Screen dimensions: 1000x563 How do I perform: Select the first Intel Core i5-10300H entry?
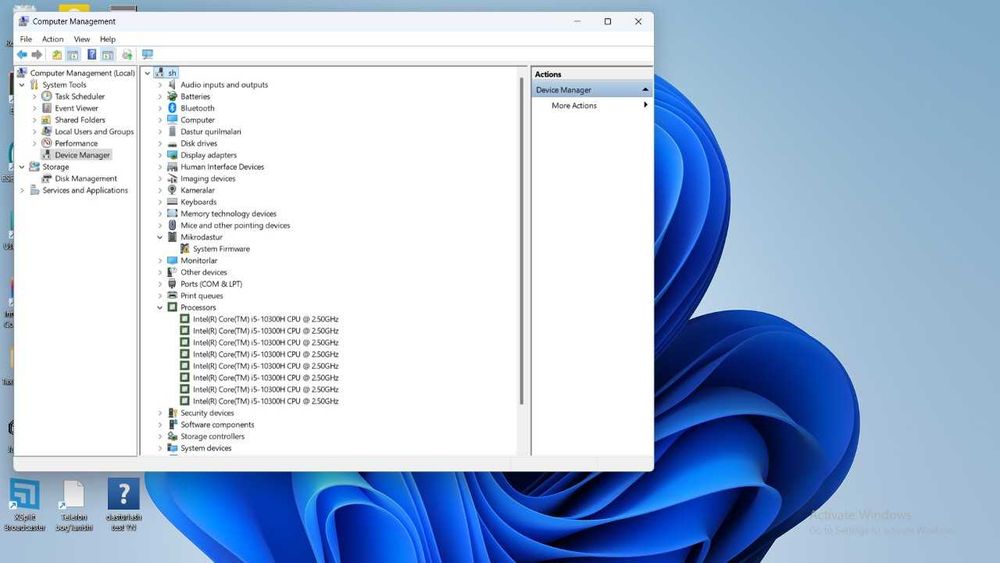click(x=265, y=319)
